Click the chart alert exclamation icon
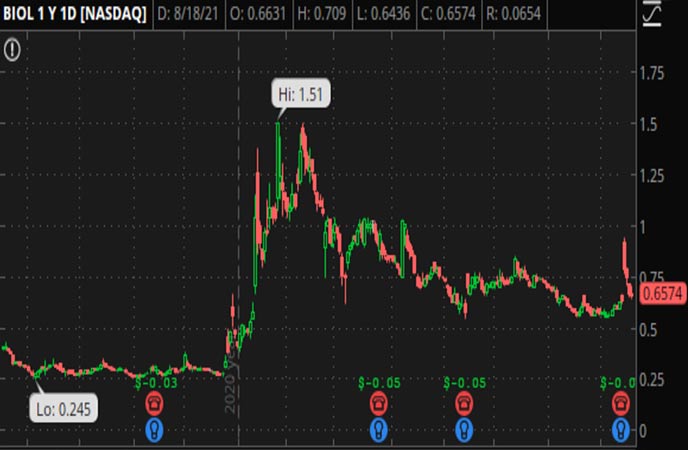Screen dimensions: 688x450 pos(12,49)
